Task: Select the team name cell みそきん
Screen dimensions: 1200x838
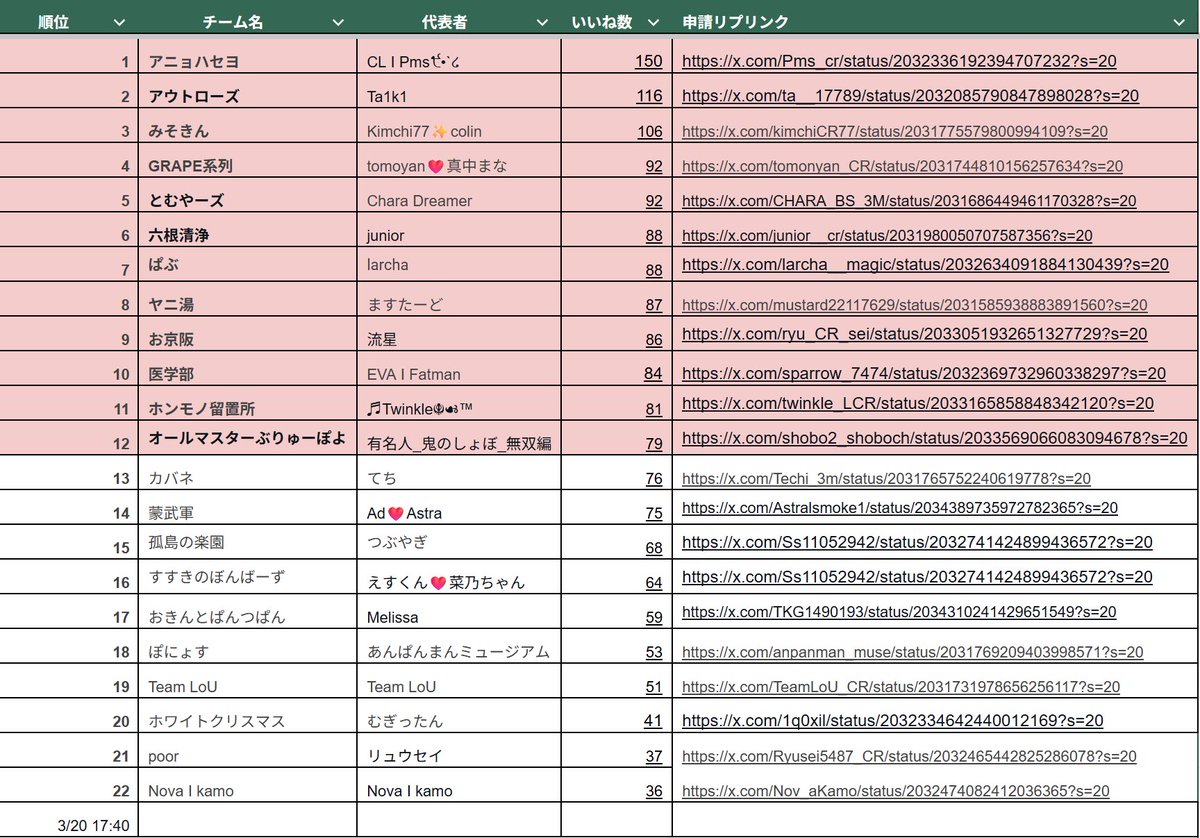Action: pos(248,126)
